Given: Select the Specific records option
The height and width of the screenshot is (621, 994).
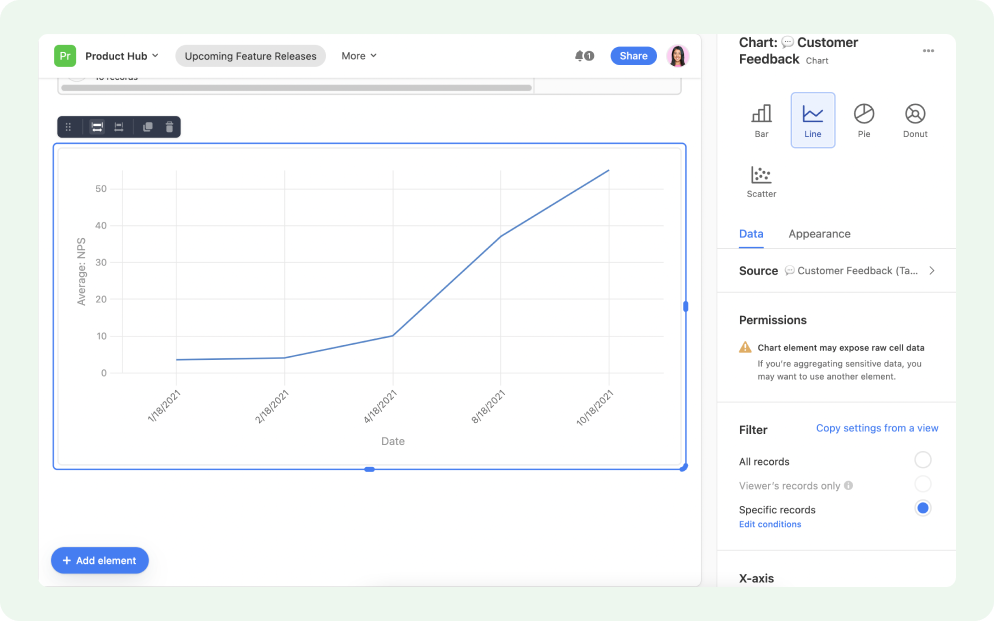Looking at the screenshot, I should point(922,508).
